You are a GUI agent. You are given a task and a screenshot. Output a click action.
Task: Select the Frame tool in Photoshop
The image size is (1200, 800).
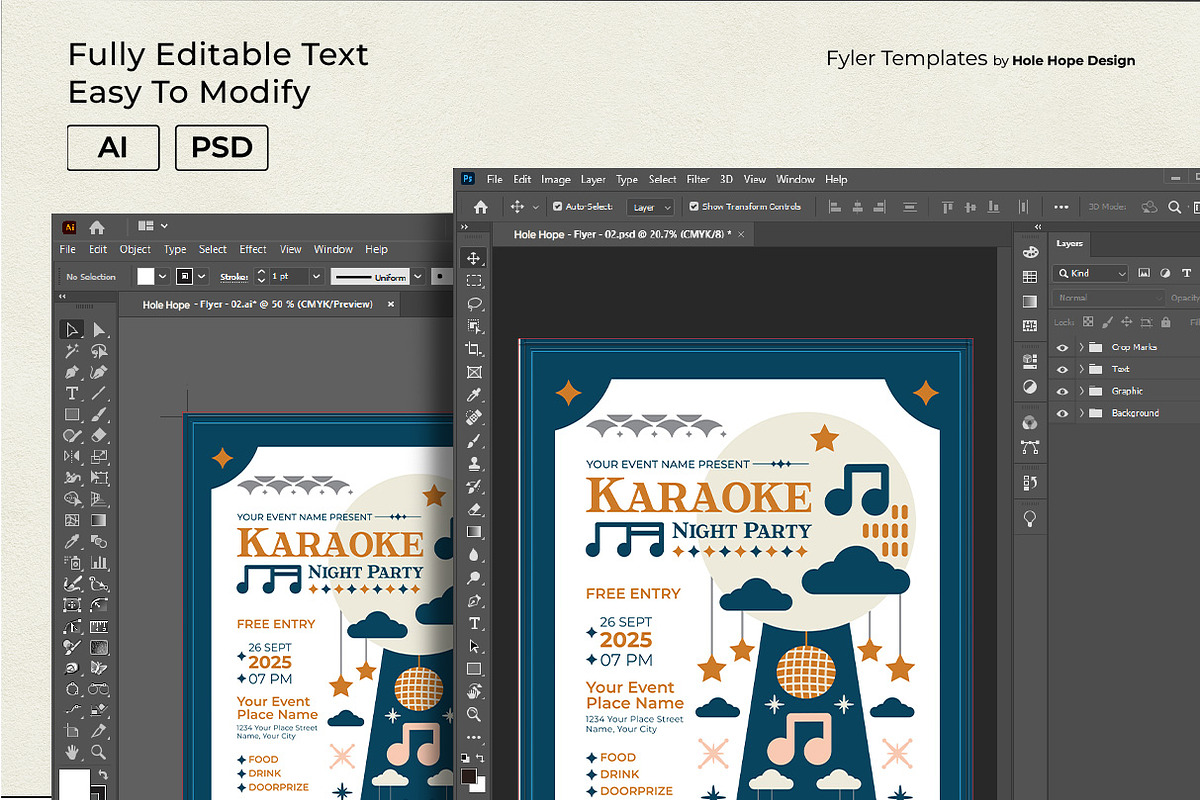pos(474,372)
